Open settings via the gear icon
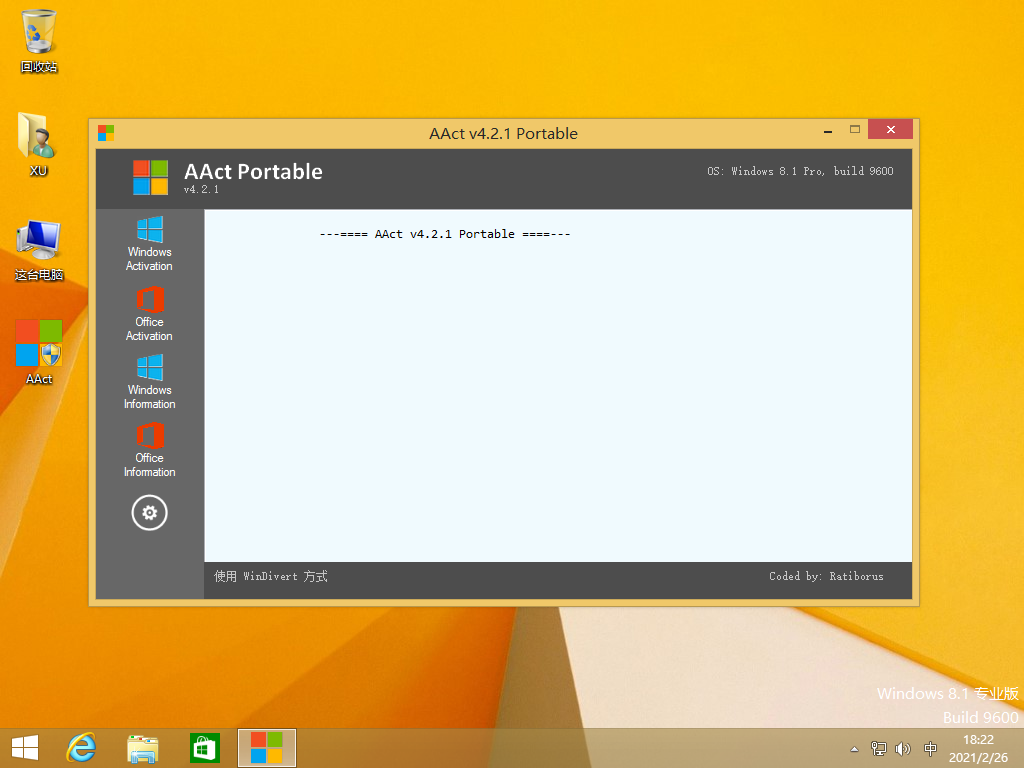This screenshot has width=1024, height=768. point(149,513)
